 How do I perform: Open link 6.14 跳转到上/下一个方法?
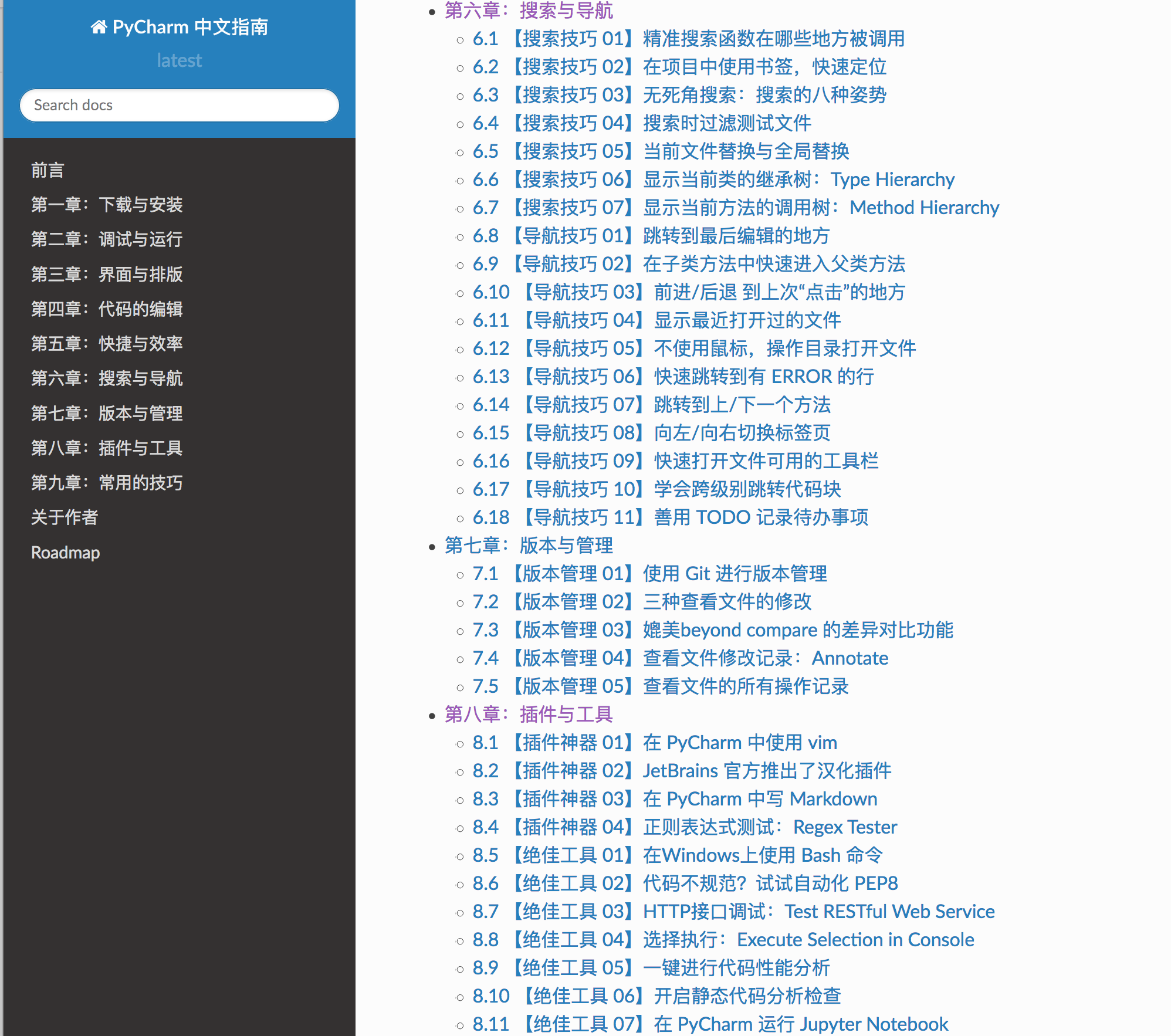(x=652, y=405)
